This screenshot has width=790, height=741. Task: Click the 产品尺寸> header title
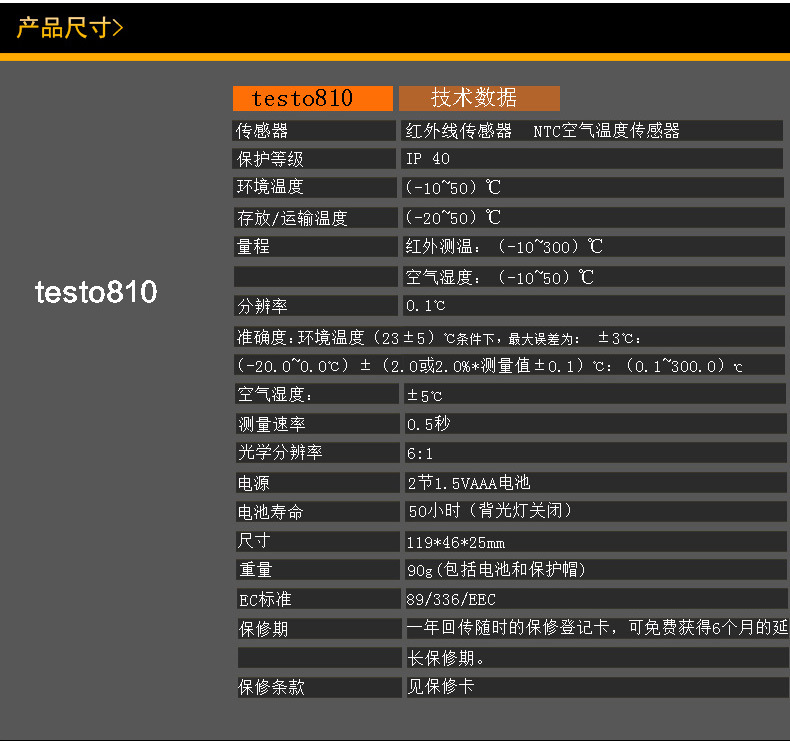point(70,27)
